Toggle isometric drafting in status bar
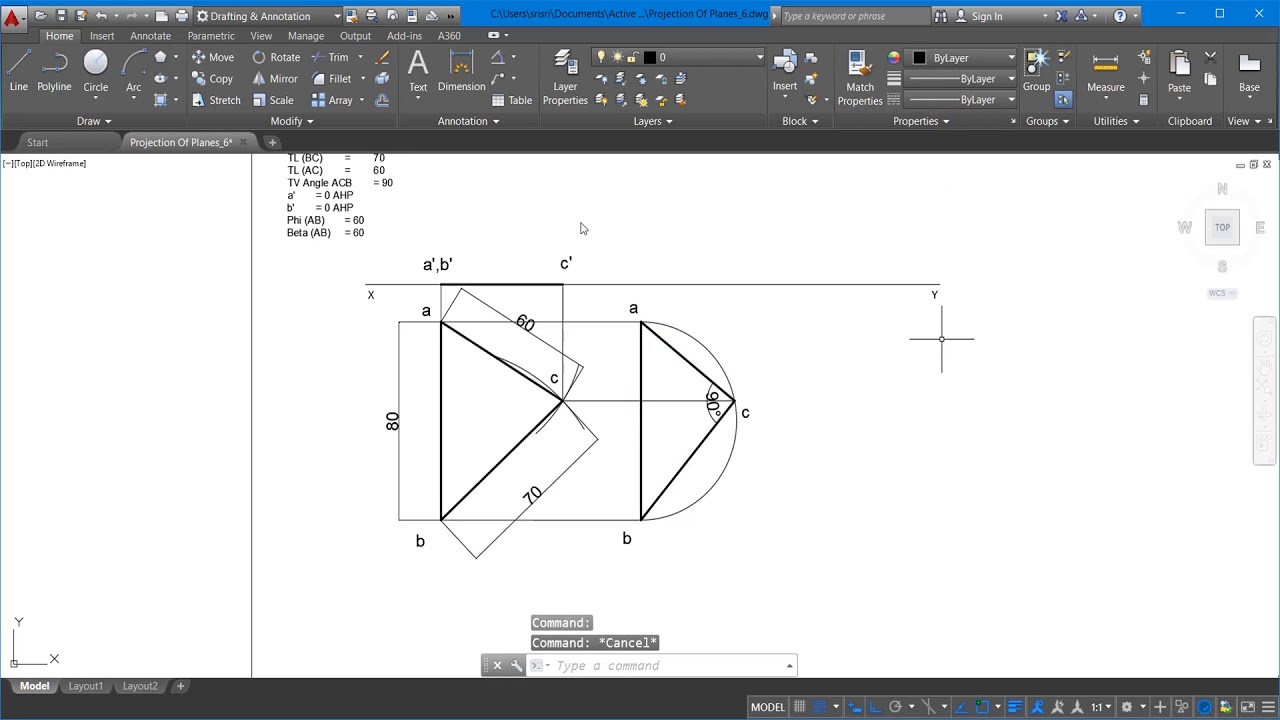 pyautogui.click(x=928, y=707)
